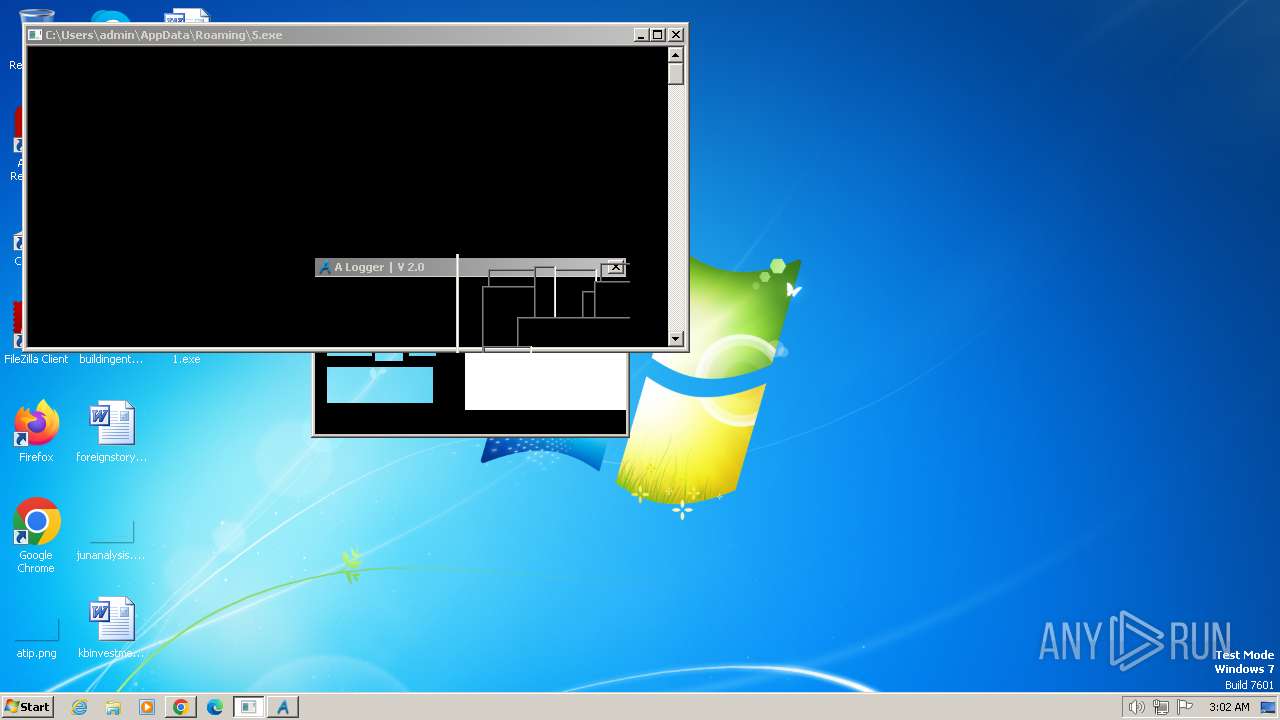Launch Internet Explorer from the taskbar
Viewport: 1280px width, 720px height.
coord(80,707)
